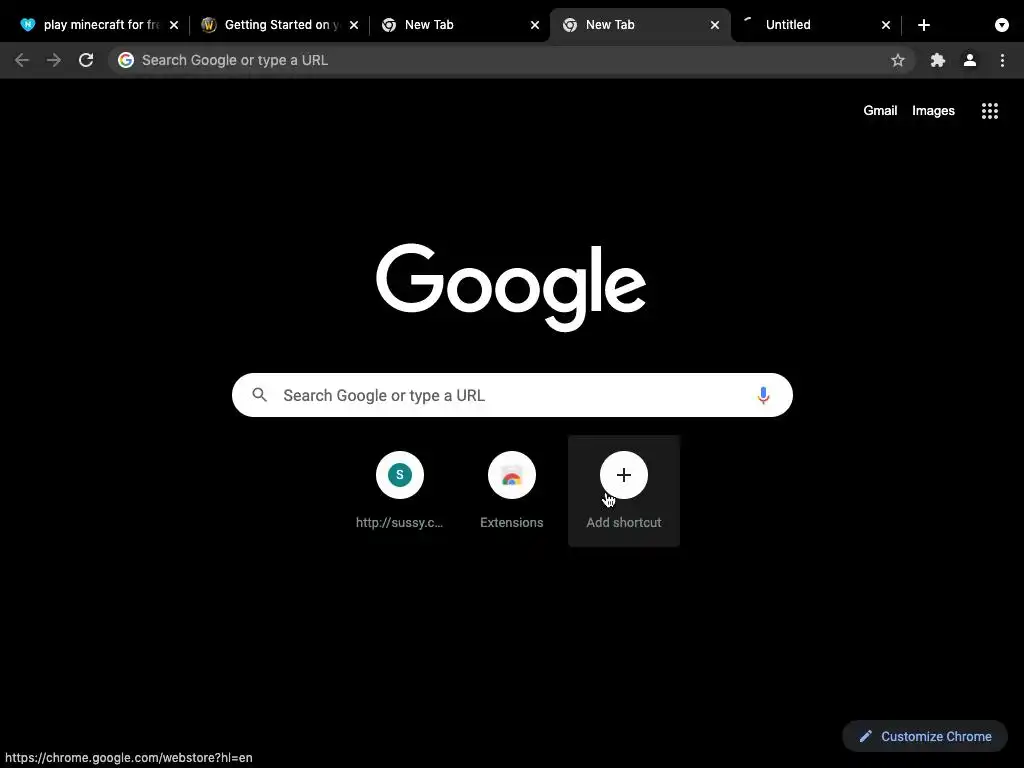Switch to the 'Getting Started' tab
1024x768 pixels.
[x=280, y=25]
